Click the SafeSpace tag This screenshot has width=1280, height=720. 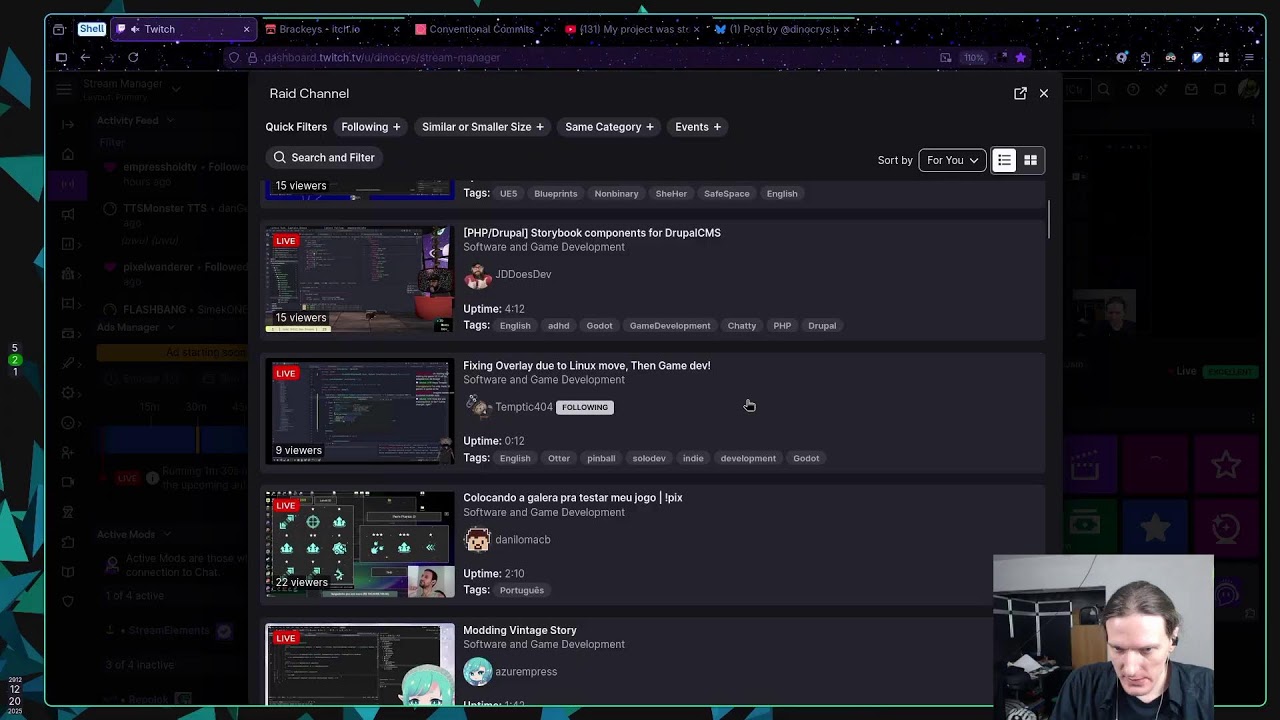point(727,194)
